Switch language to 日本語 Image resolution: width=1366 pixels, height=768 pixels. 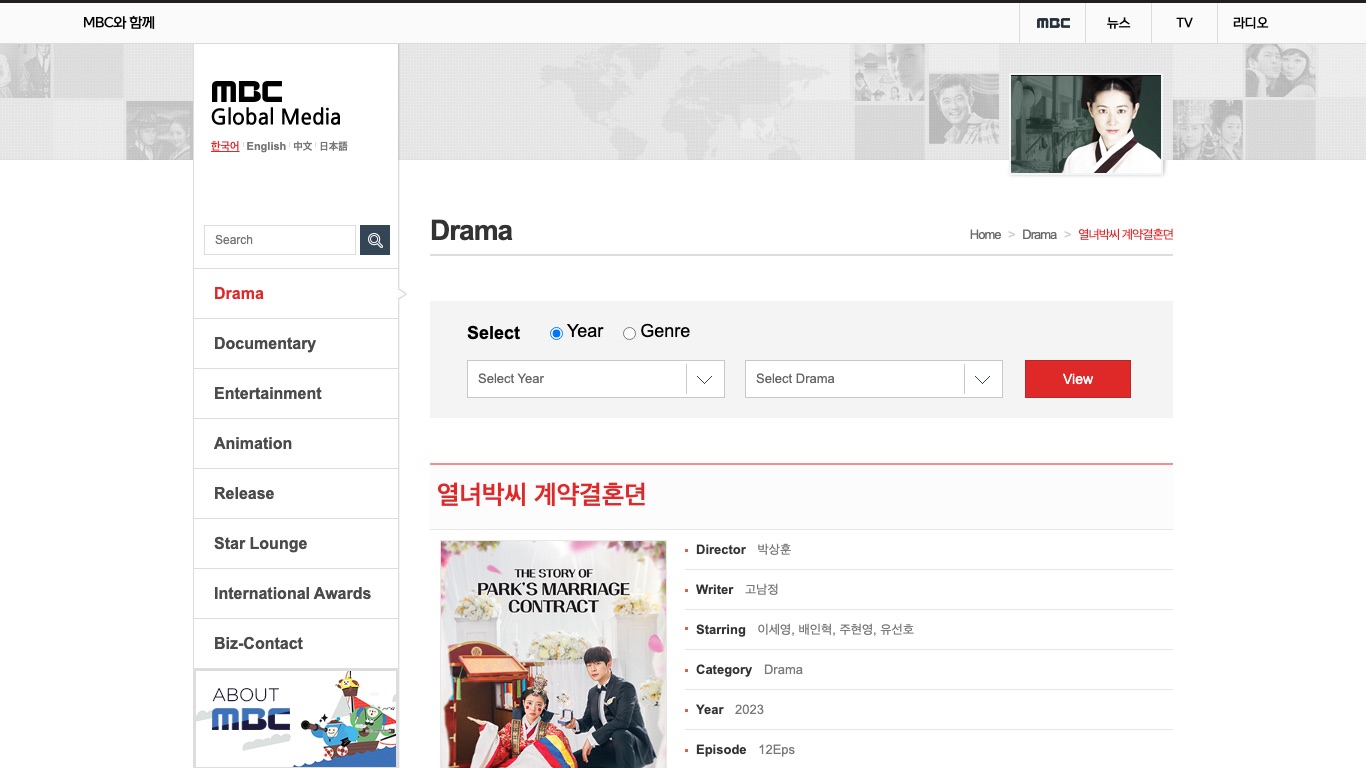[x=333, y=146]
